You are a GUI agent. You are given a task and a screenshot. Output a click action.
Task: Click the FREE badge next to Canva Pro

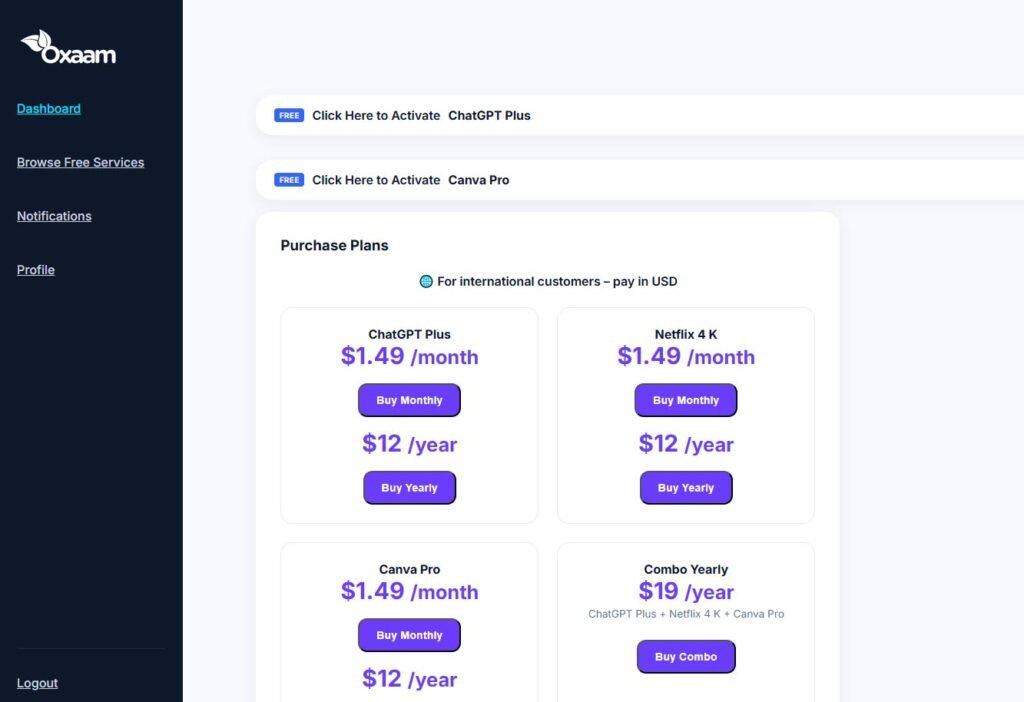[289, 180]
